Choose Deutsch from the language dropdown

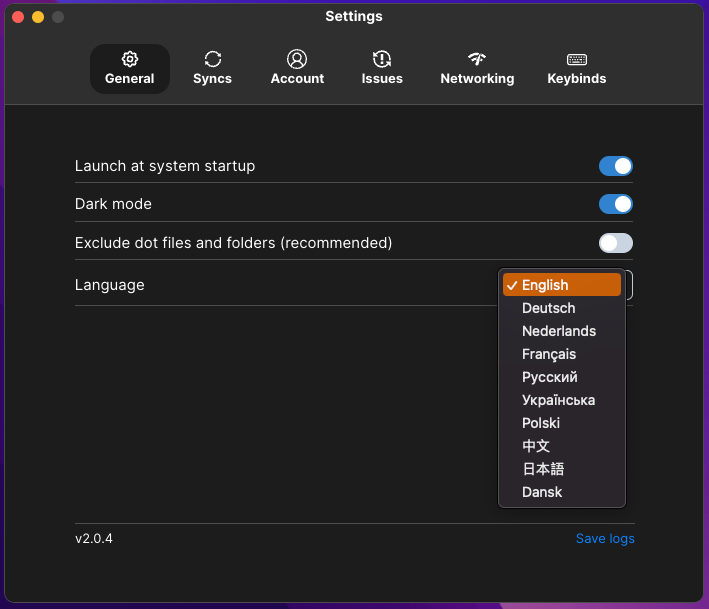tap(562, 308)
